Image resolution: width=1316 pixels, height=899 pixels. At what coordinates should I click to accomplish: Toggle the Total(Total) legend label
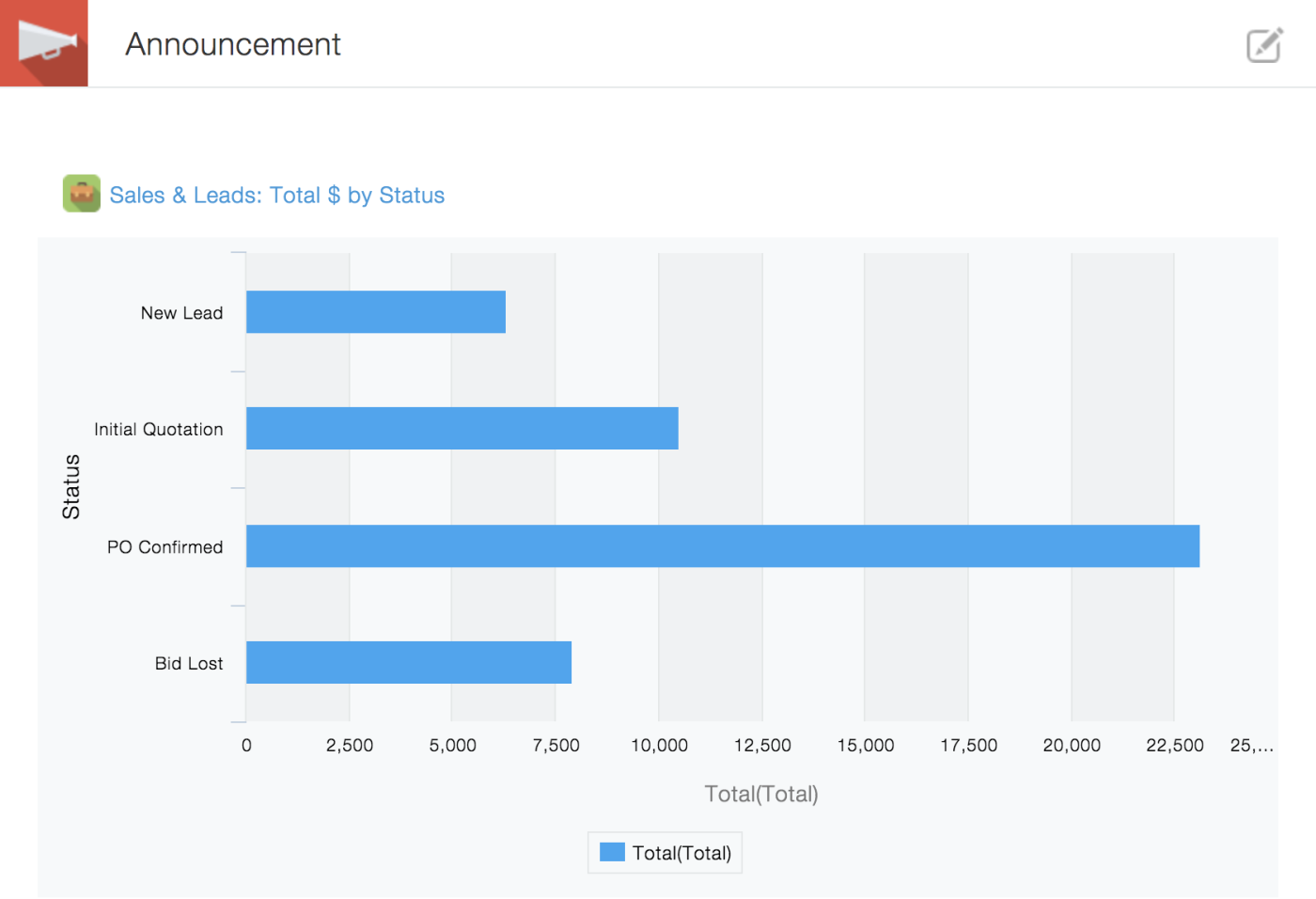point(681,853)
